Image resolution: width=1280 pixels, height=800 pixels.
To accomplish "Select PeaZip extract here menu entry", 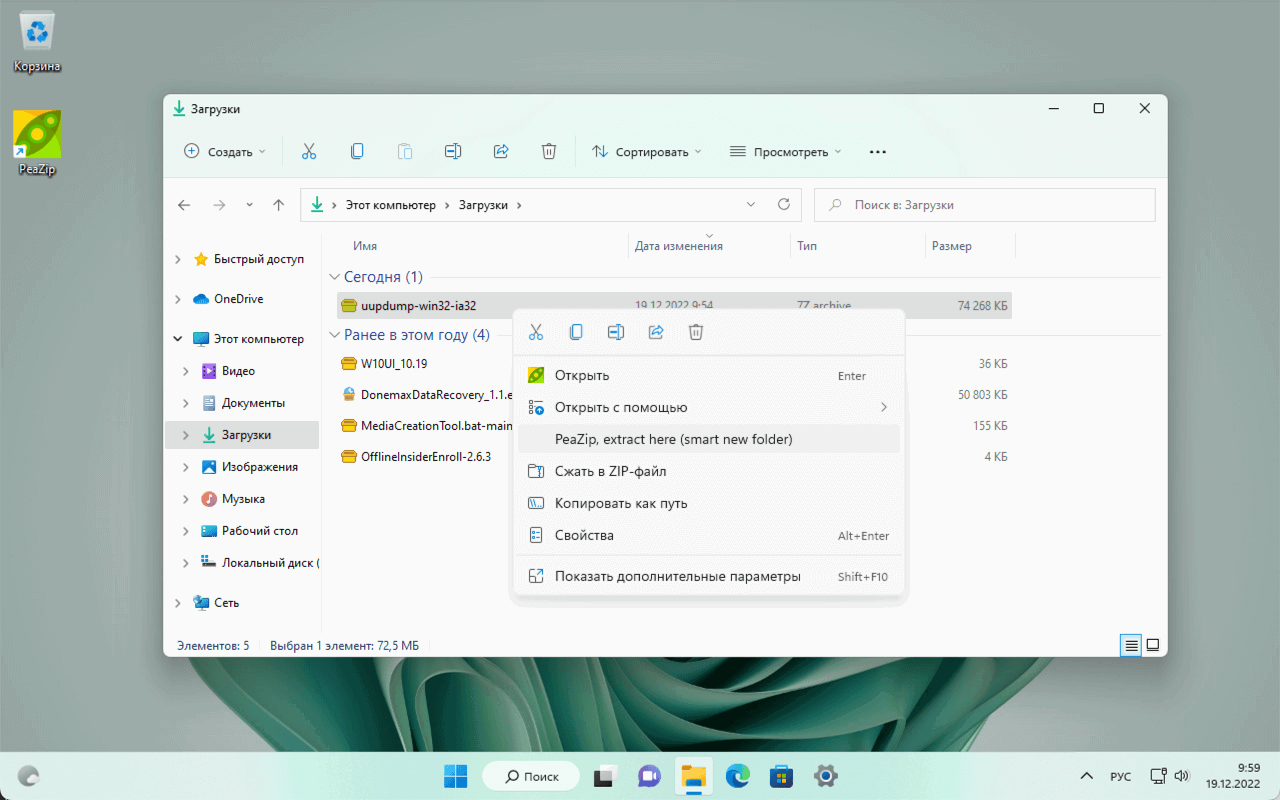I will [673, 439].
